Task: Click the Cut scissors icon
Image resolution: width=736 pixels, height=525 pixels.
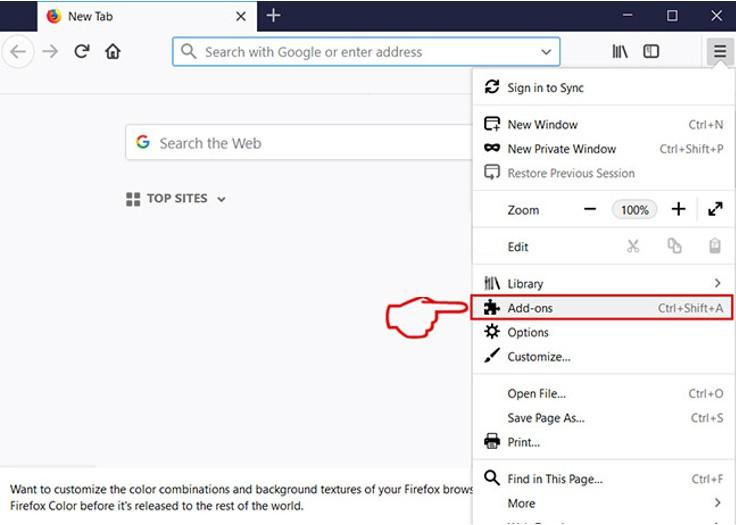Action: (x=633, y=246)
